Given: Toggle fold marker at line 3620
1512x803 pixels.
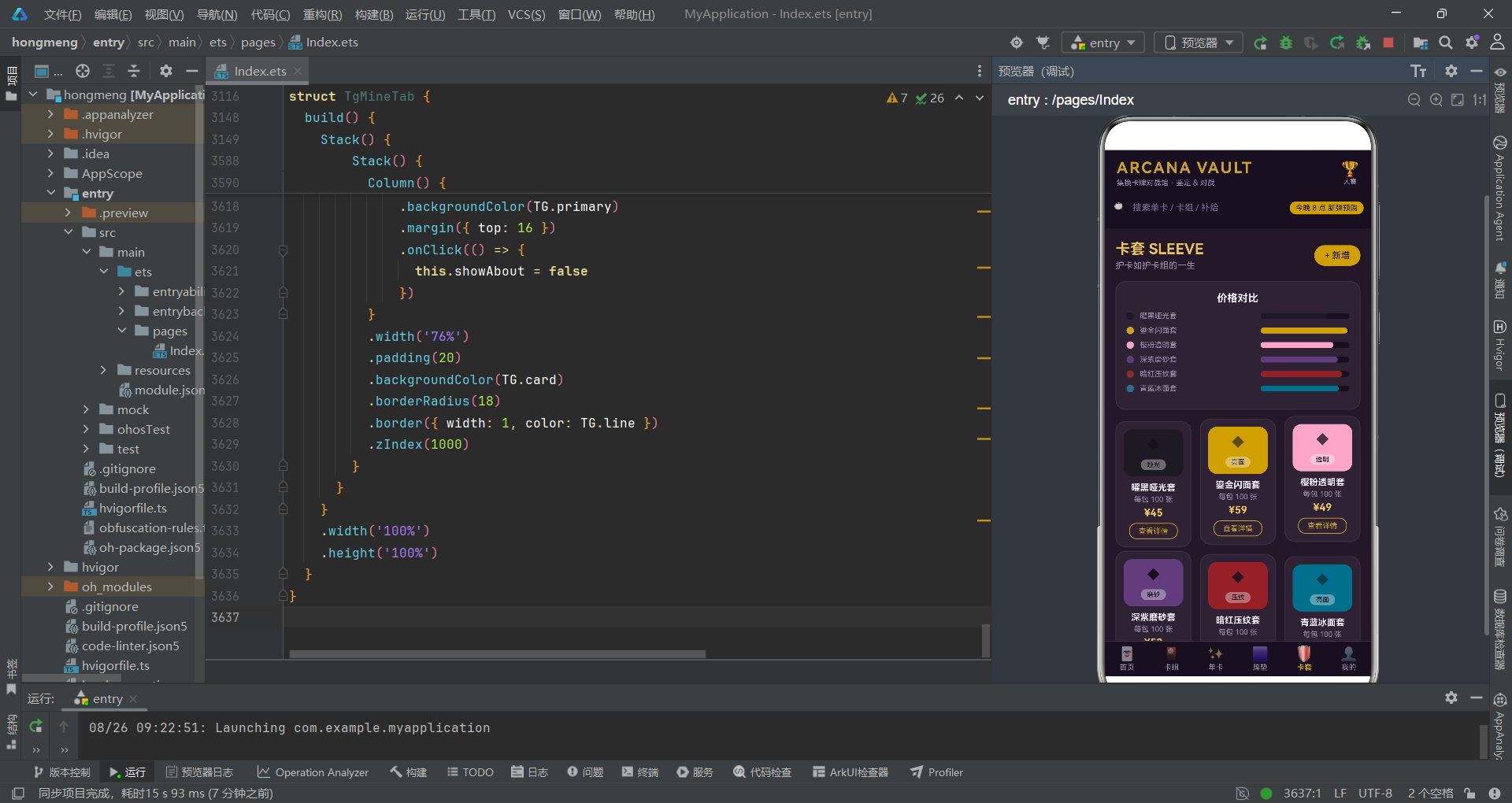Looking at the screenshot, I should (x=283, y=250).
